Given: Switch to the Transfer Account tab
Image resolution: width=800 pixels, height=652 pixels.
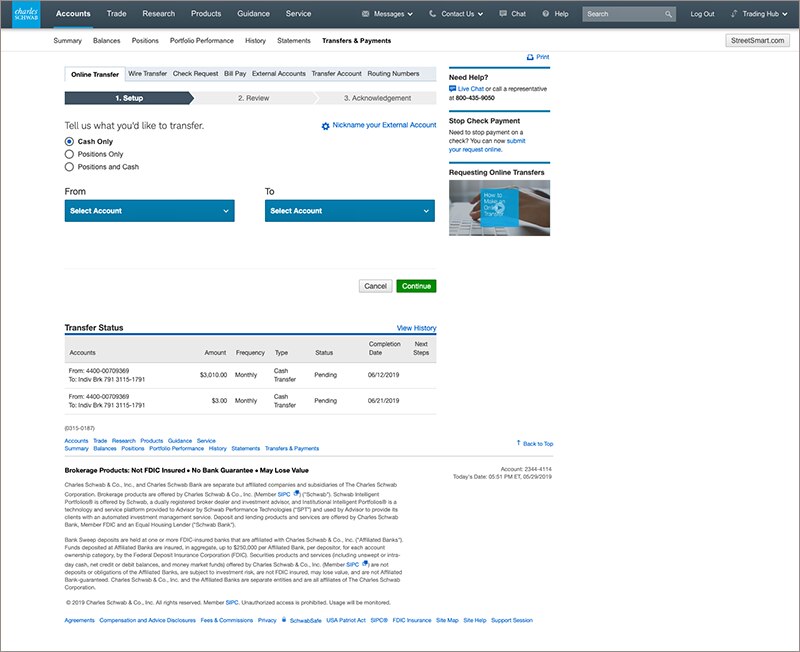Looking at the screenshot, I should point(336,73).
